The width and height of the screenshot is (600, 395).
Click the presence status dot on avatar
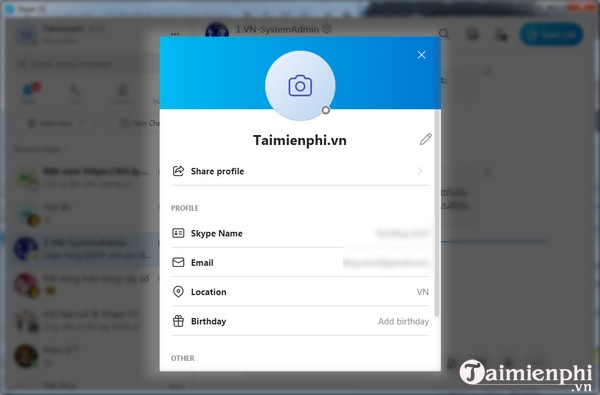tap(325, 110)
